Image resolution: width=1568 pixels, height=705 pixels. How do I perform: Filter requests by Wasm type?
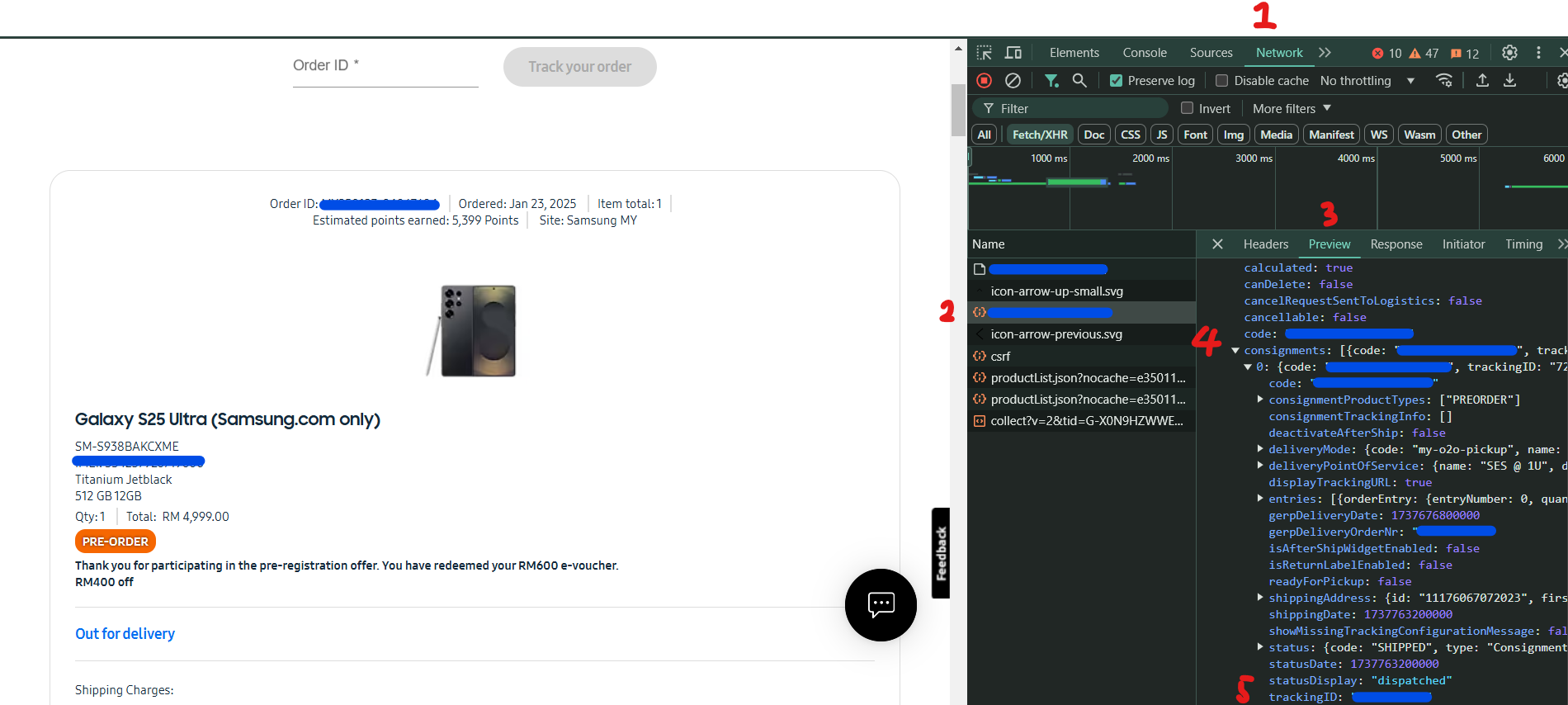pyautogui.click(x=1419, y=135)
